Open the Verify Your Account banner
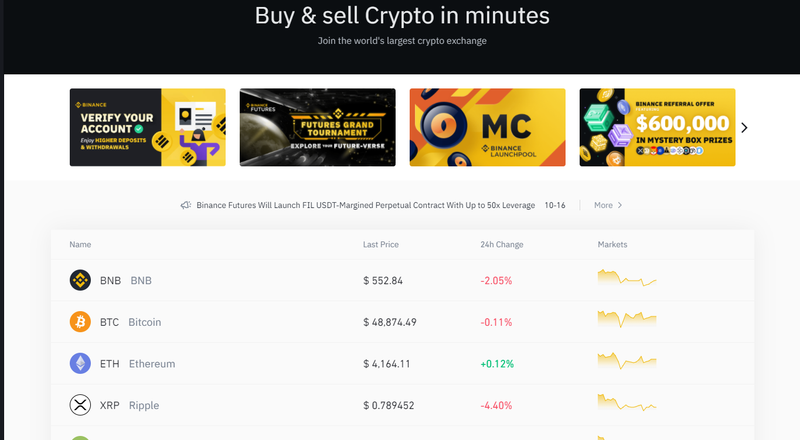The height and width of the screenshot is (440, 800). (147, 128)
